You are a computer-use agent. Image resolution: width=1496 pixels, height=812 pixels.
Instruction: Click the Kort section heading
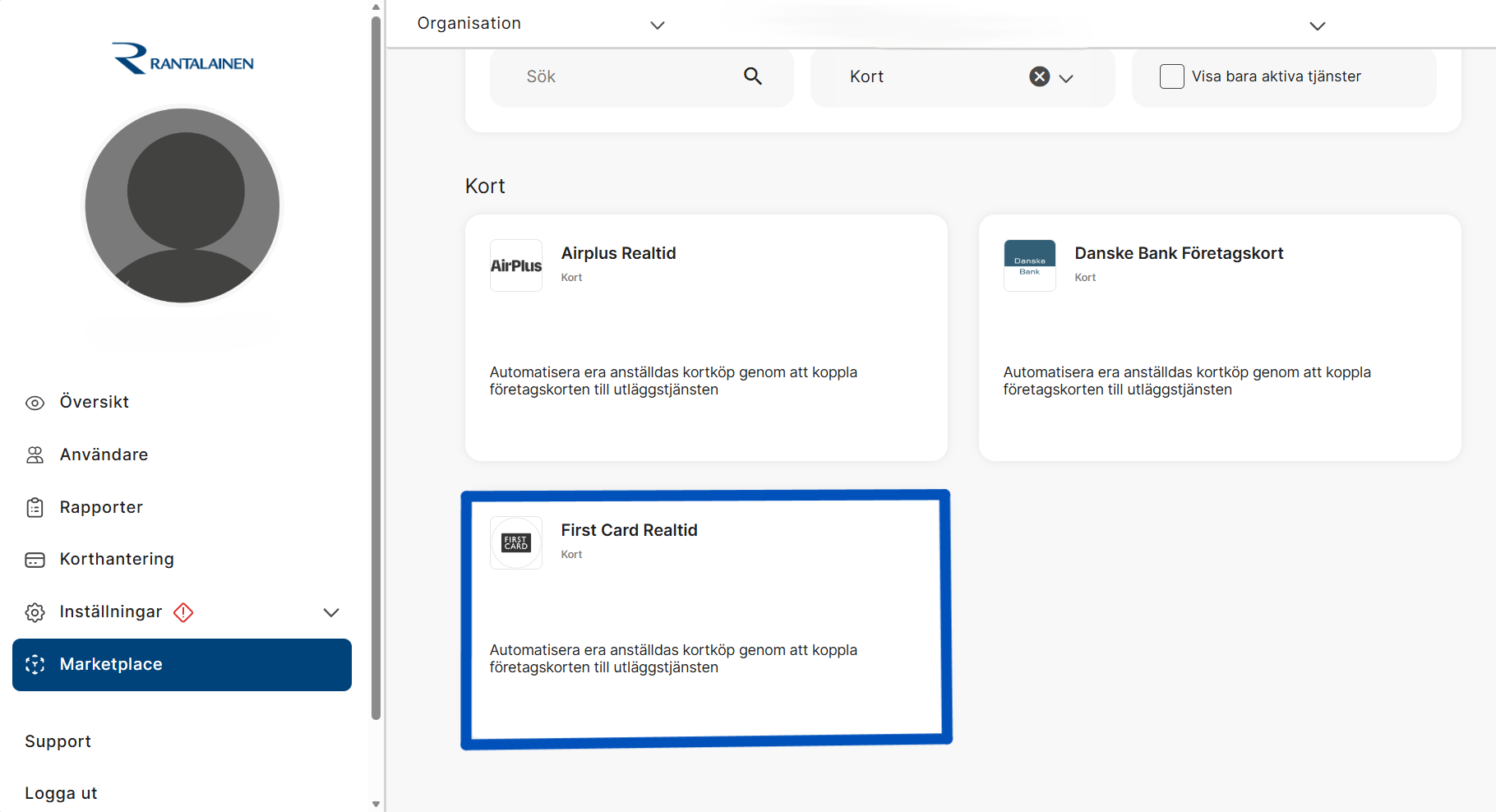pyautogui.click(x=485, y=186)
